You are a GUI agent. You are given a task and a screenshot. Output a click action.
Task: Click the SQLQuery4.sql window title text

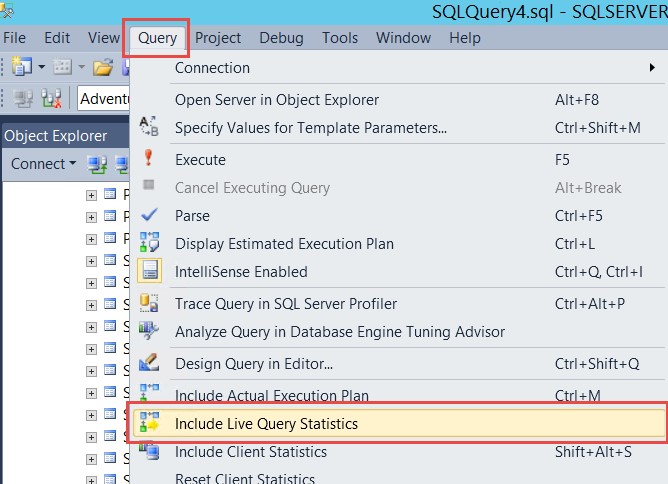point(492,12)
